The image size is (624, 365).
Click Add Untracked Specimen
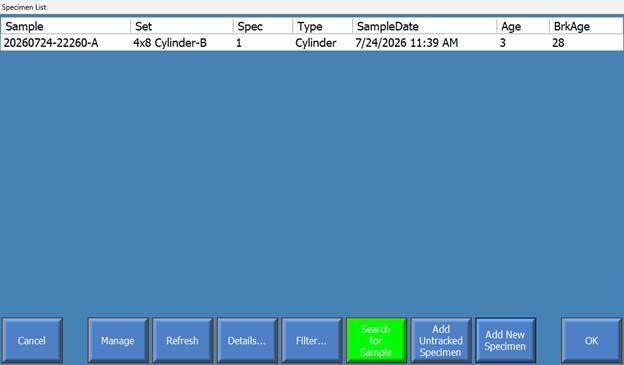(441, 340)
